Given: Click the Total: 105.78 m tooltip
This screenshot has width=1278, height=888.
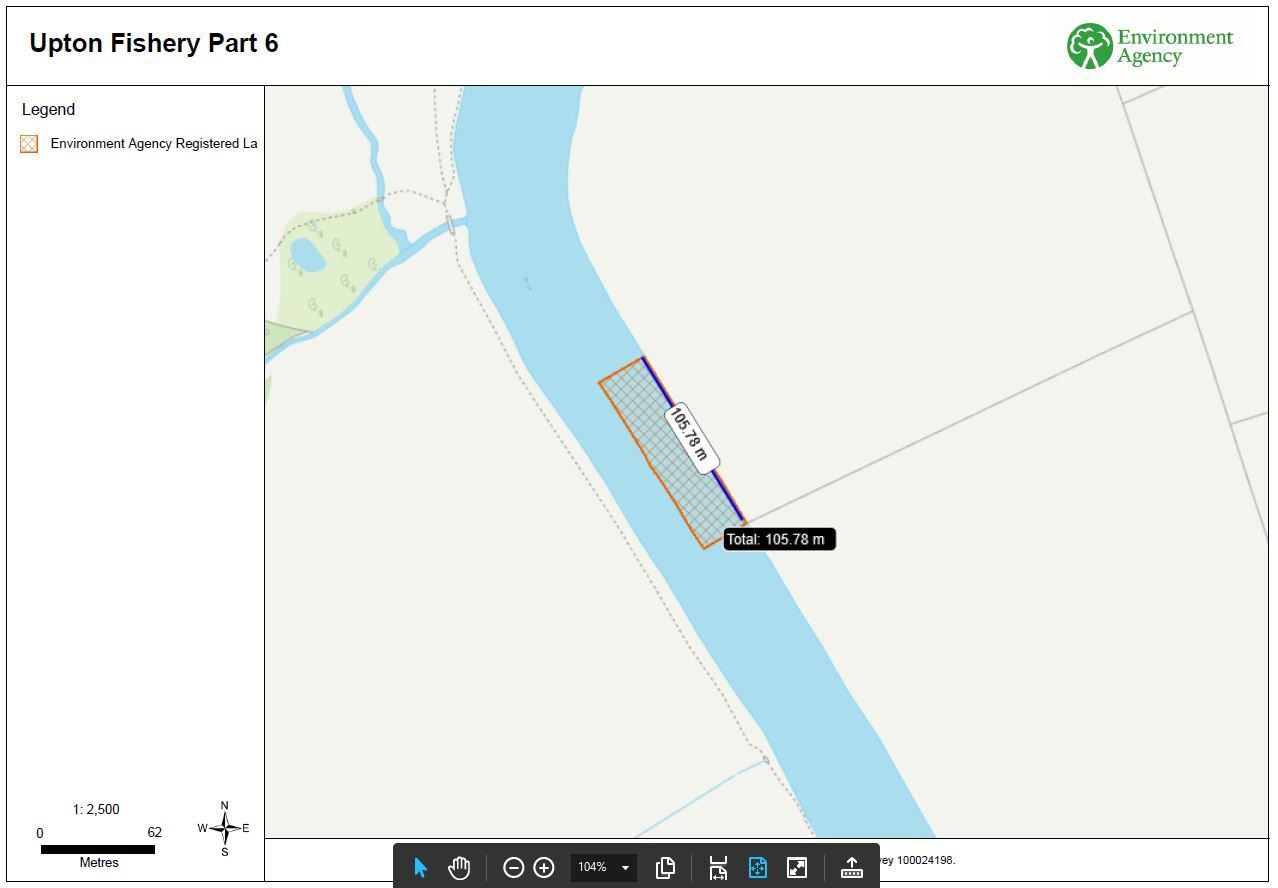Looking at the screenshot, I should click(778, 540).
